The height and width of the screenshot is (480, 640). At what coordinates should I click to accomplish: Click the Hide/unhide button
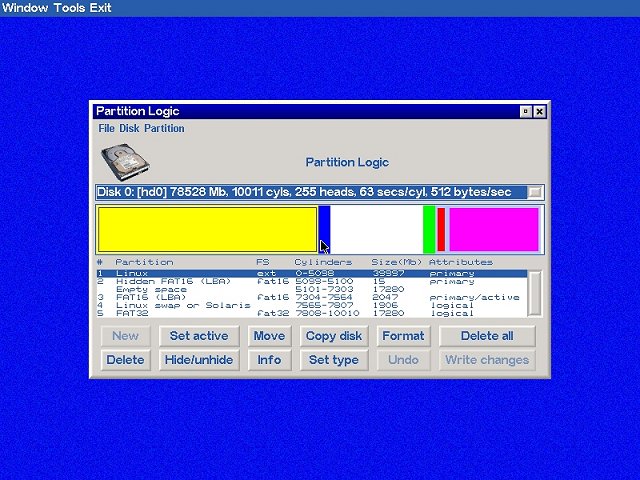199,360
